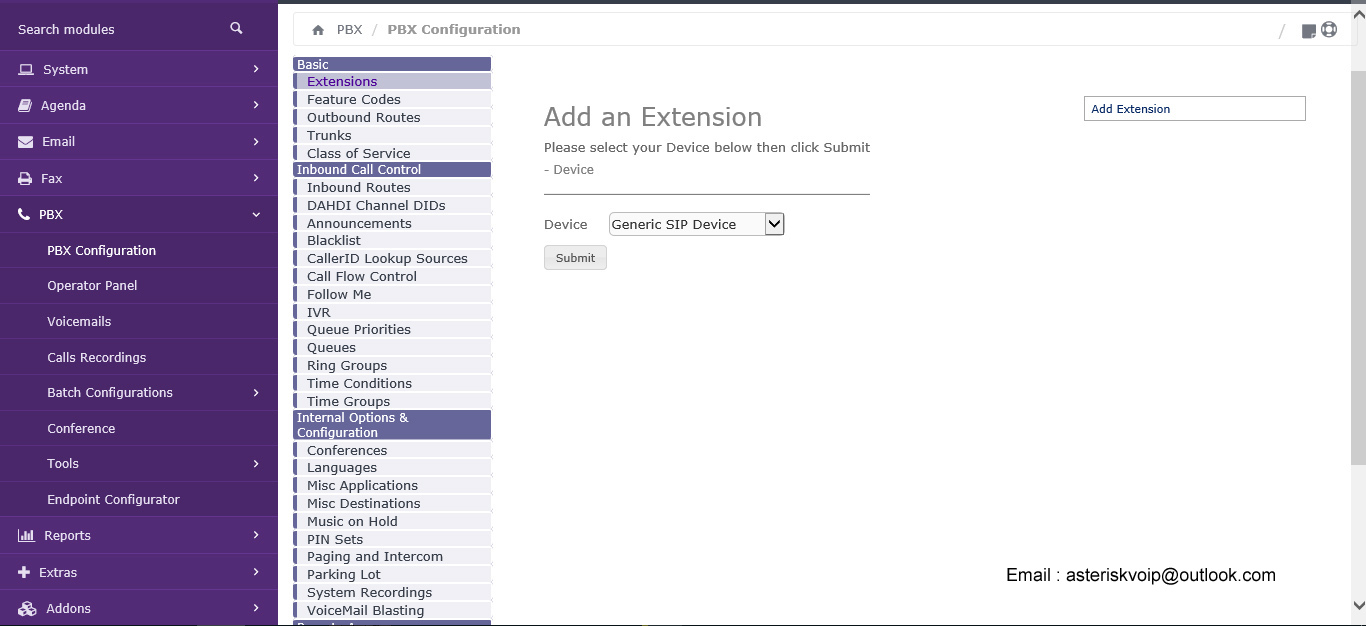Click the Fax printer icon

point(25,178)
